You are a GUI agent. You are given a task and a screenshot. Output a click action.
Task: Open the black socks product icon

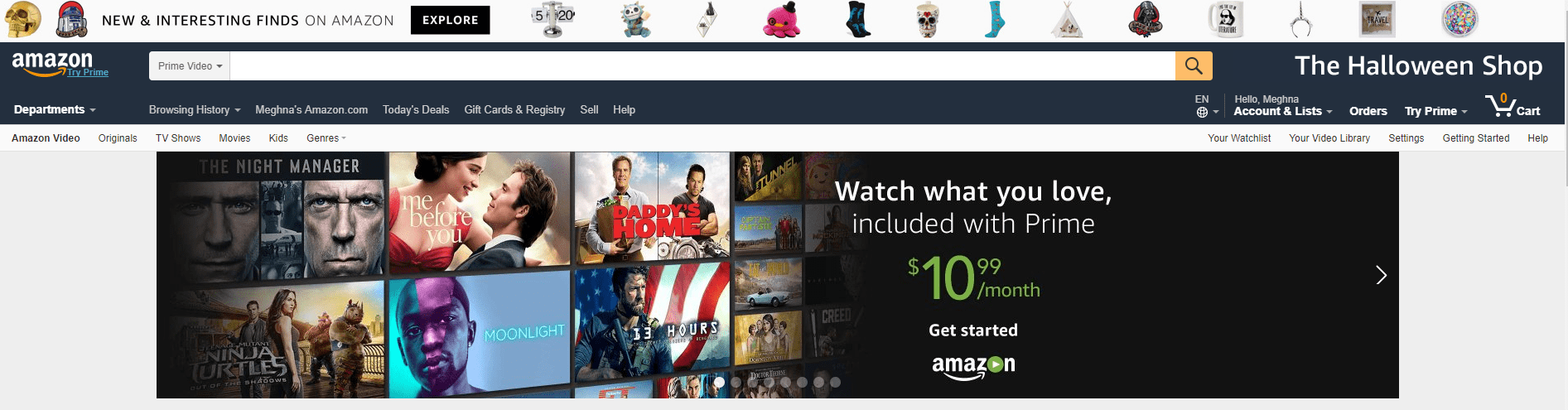(x=858, y=20)
